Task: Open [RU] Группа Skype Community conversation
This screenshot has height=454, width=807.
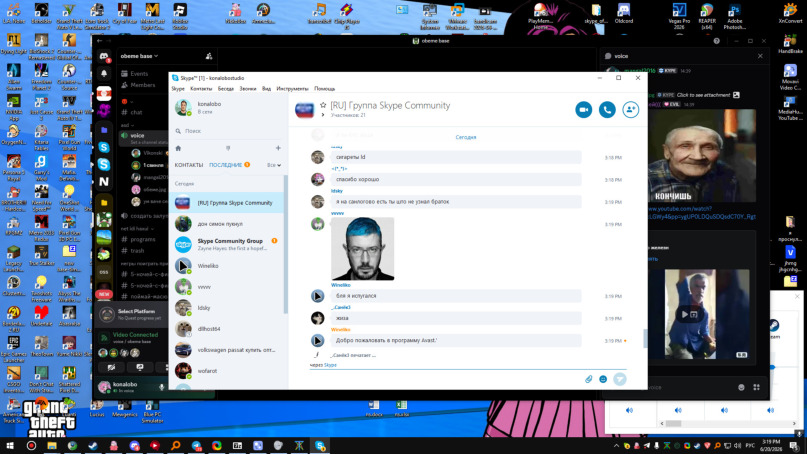Action: [x=227, y=203]
